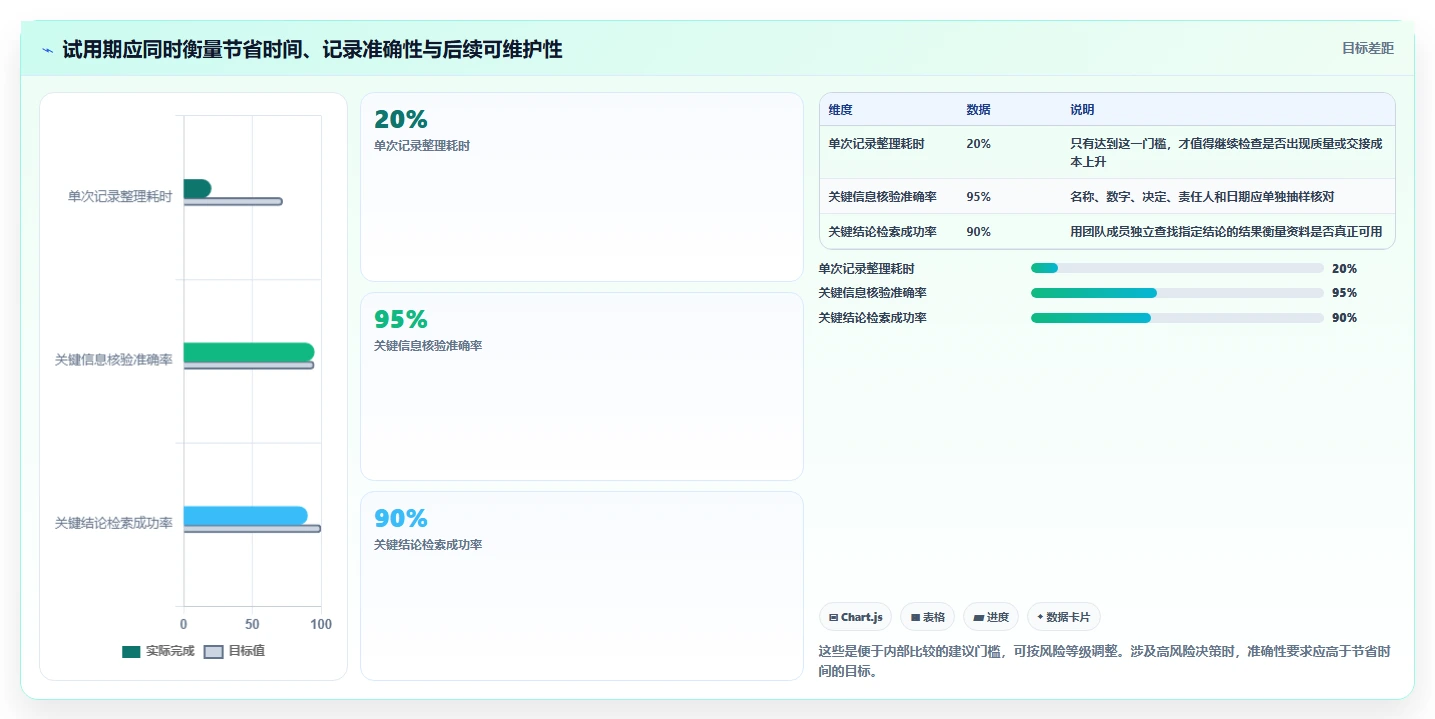Click progress list percentage 90% value

1344,318
